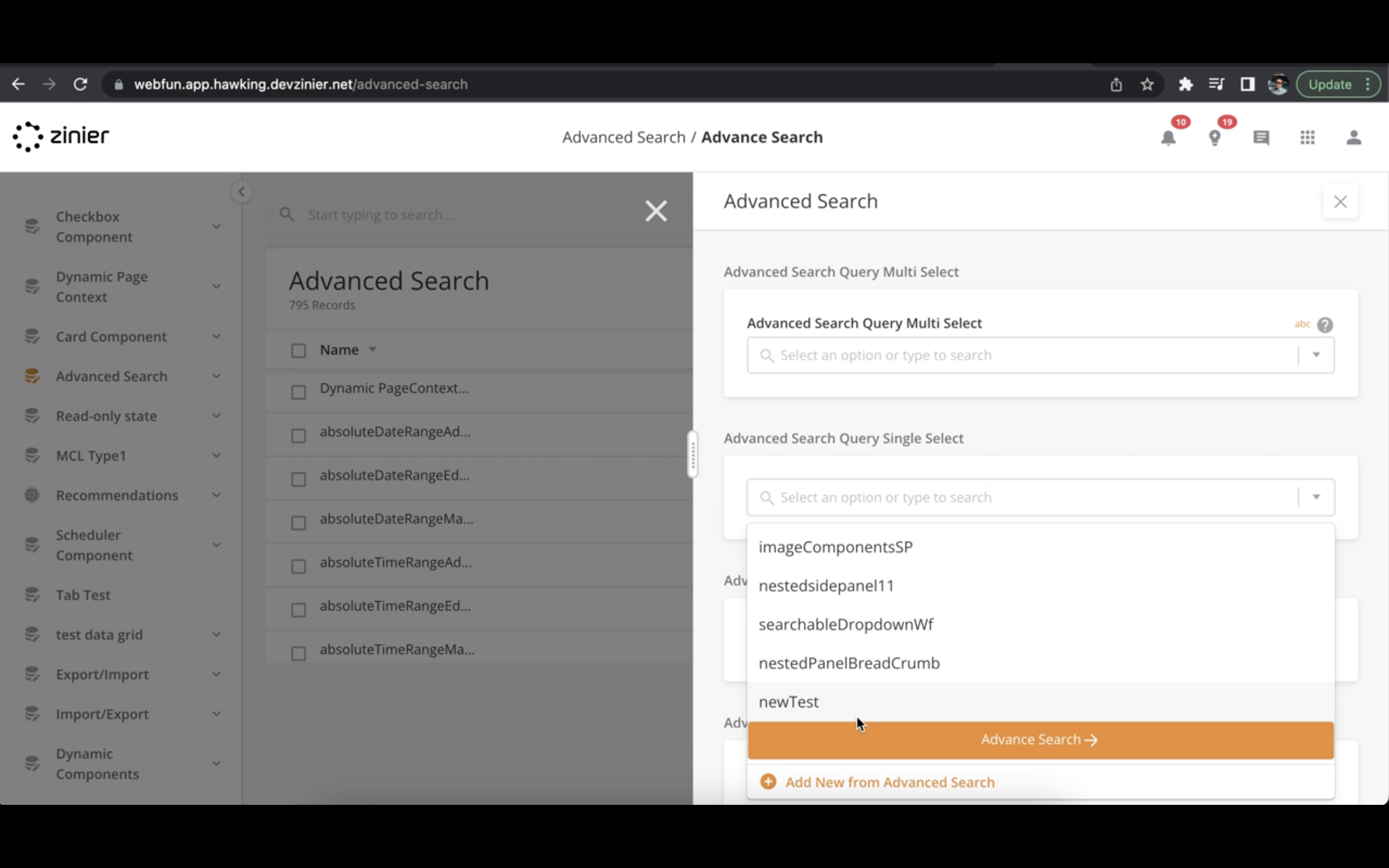Reload the page with the refresh icon

[80, 84]
